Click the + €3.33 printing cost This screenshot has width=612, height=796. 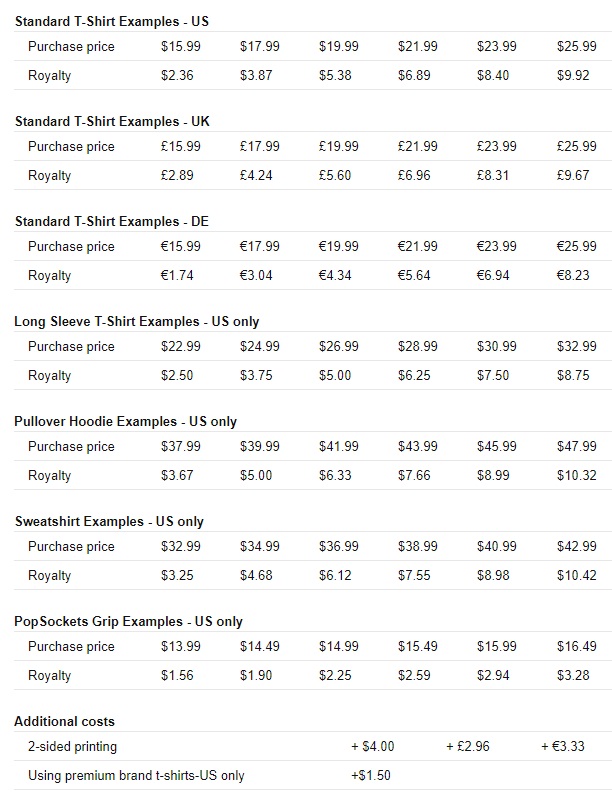(x=563, y=746)
